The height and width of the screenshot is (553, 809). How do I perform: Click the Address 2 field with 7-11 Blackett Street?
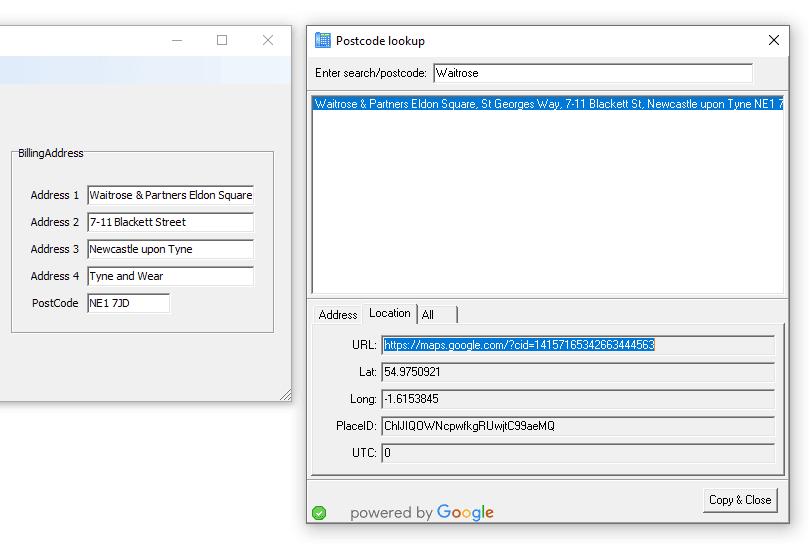(x=171, y=222)
